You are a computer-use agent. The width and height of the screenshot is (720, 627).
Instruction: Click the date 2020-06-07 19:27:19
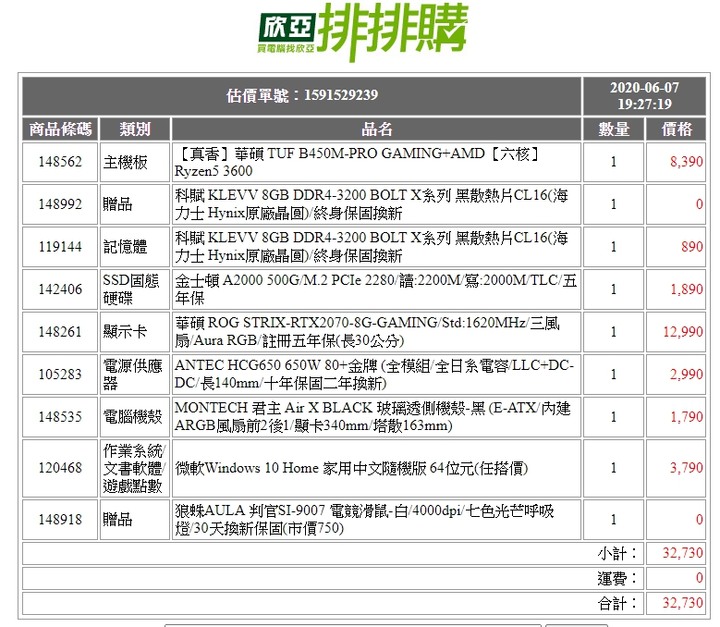coord(644,96)
